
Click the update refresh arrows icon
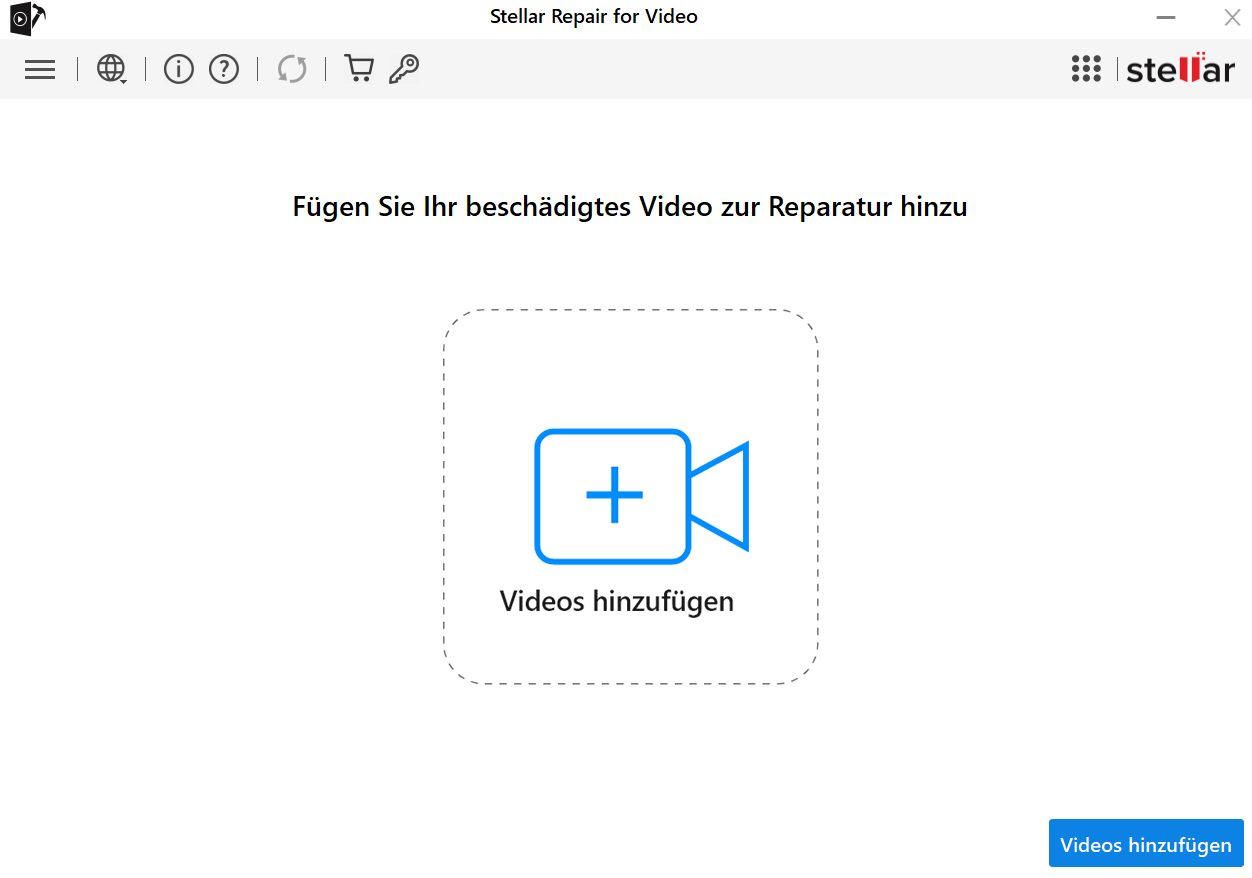[292, 69]
